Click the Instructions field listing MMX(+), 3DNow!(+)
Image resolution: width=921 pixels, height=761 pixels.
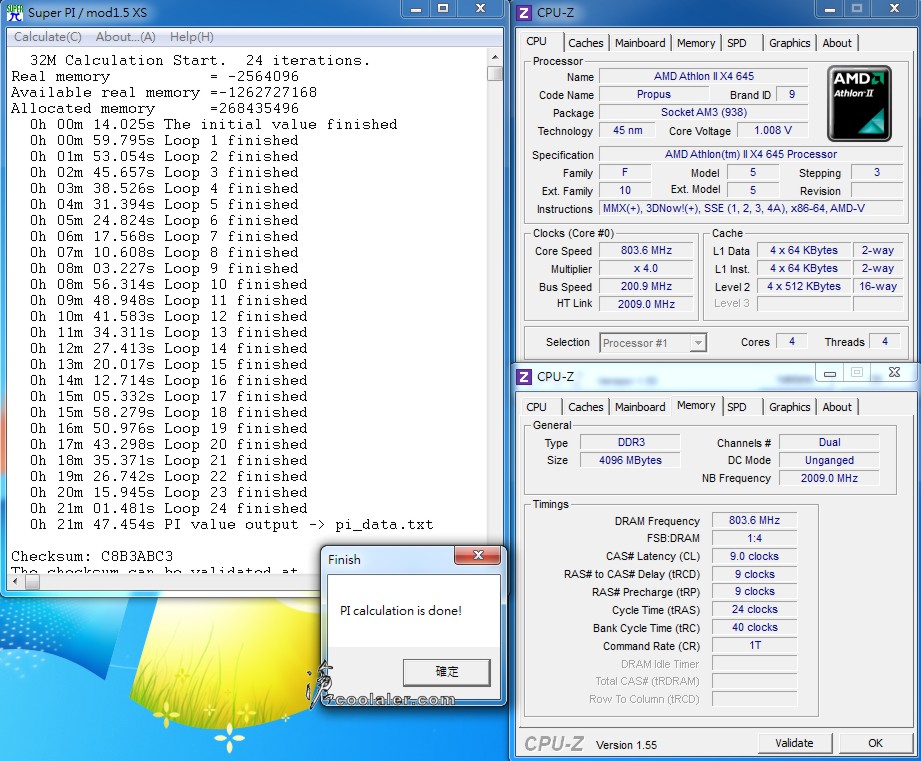751,208
